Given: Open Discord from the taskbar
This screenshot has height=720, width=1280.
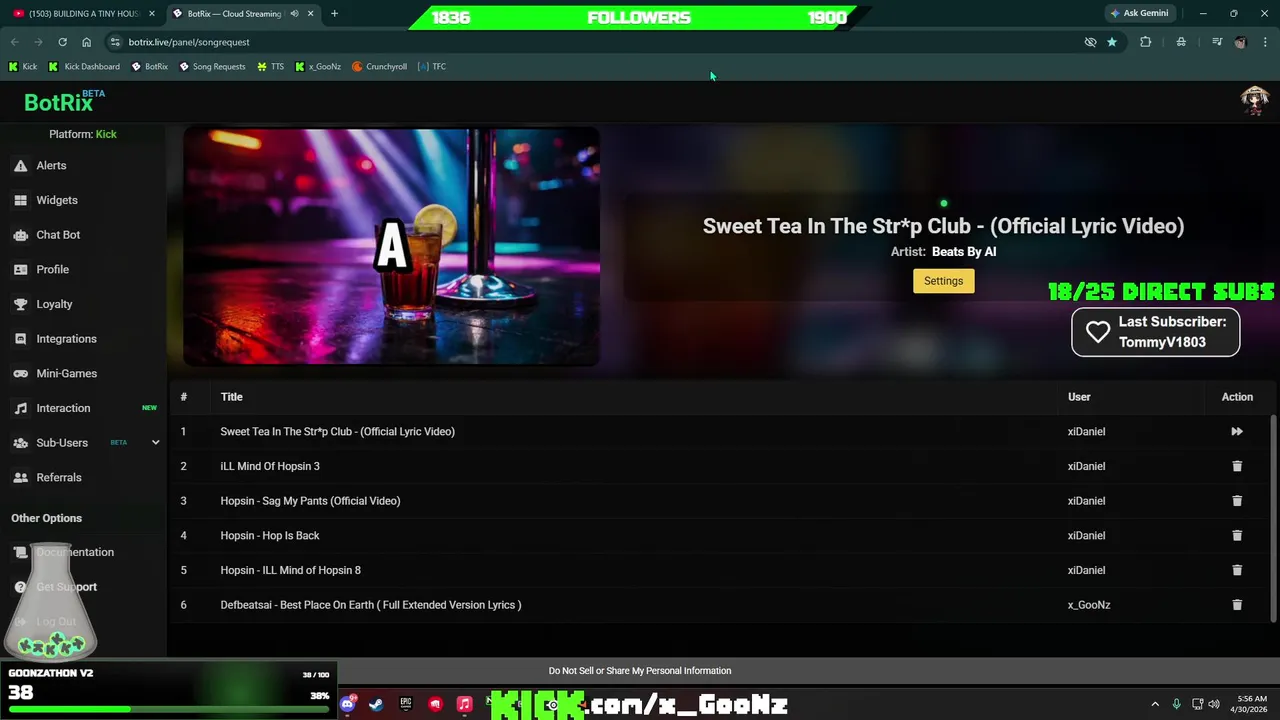Looking at the screenshot, I should pyautogui.click(x=347, y=704).
